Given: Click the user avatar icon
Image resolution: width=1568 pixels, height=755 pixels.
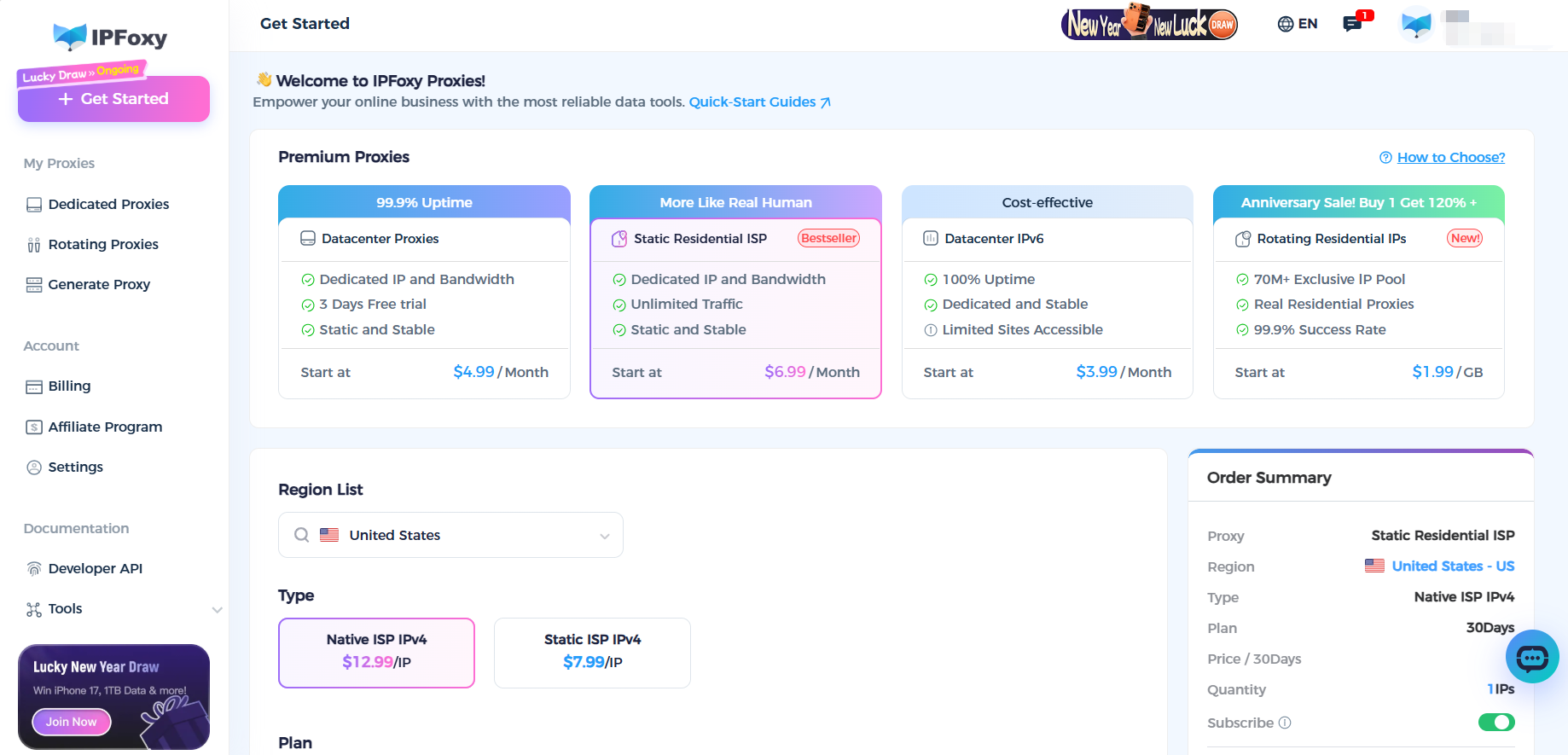Looking at the screenshot, I should click(1416, 24).
